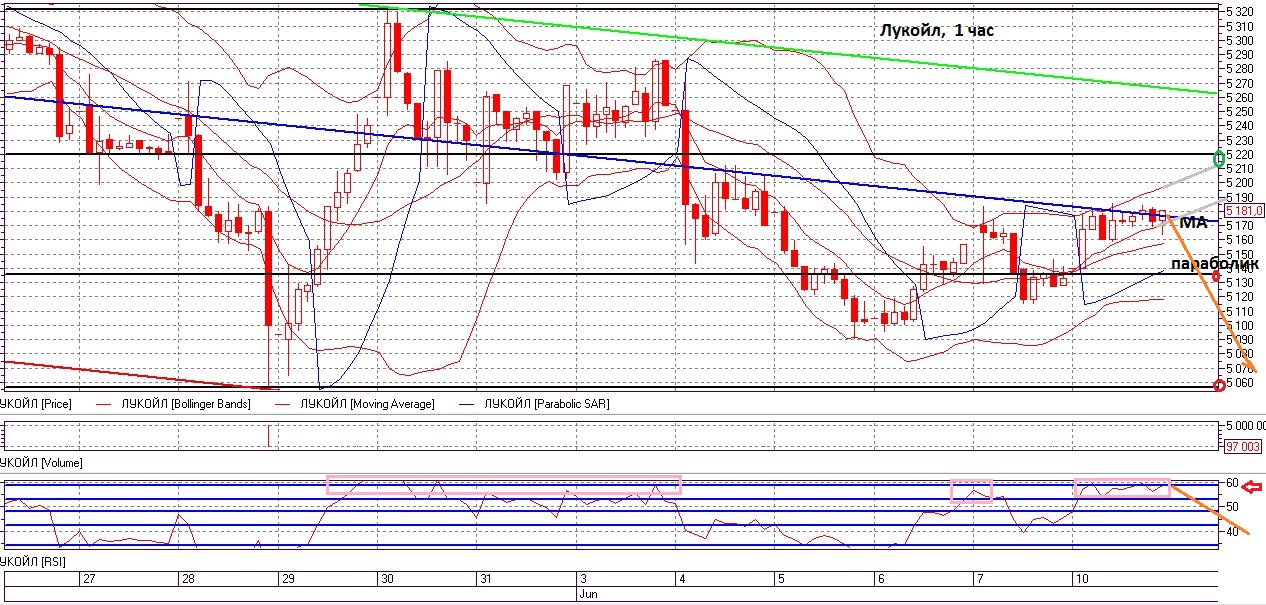Click the 5 250 price axis label
The width and height of the screenshot is (1266, 605).
1242,112
